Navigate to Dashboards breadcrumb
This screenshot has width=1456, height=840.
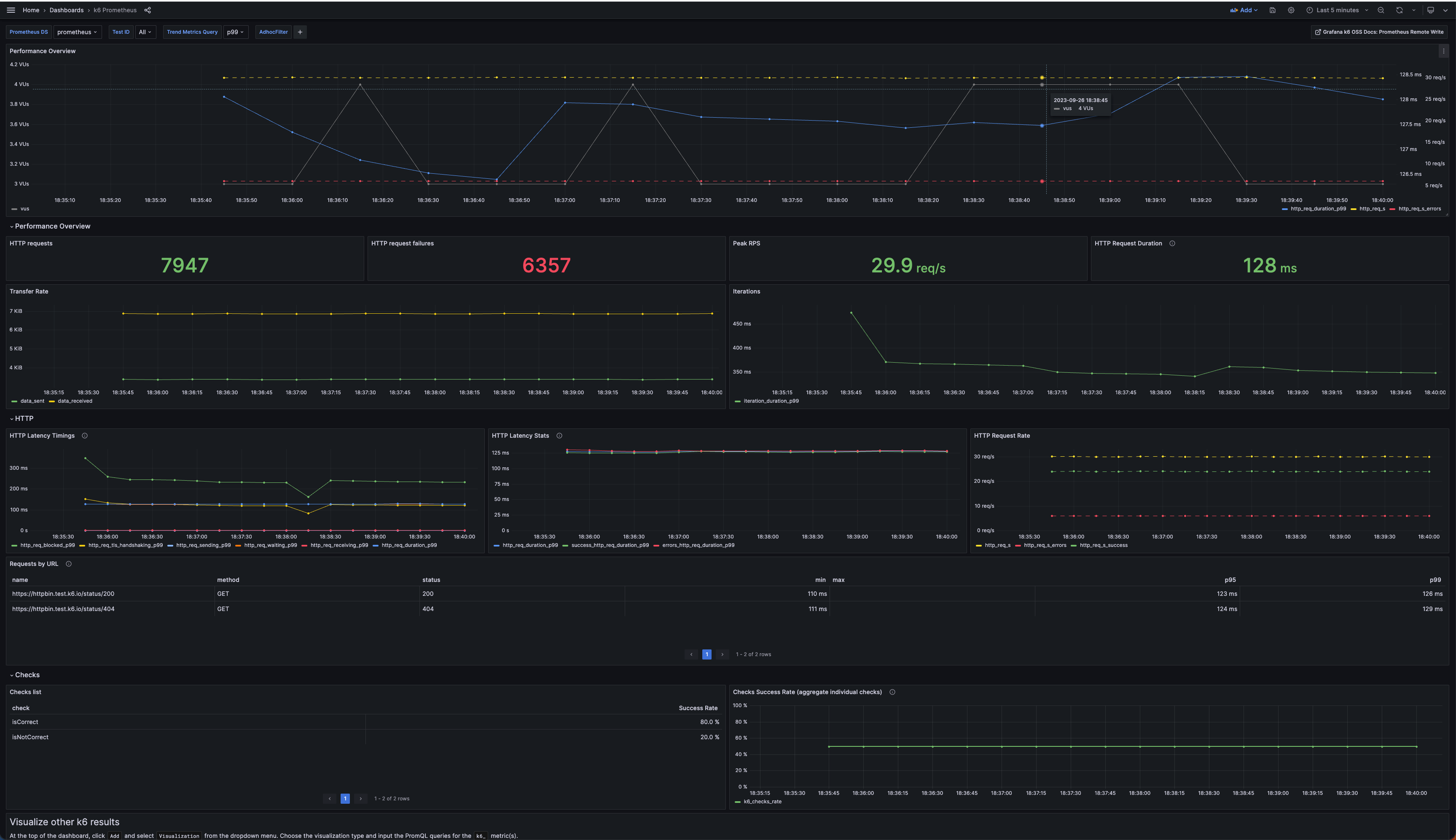[66, 10]
